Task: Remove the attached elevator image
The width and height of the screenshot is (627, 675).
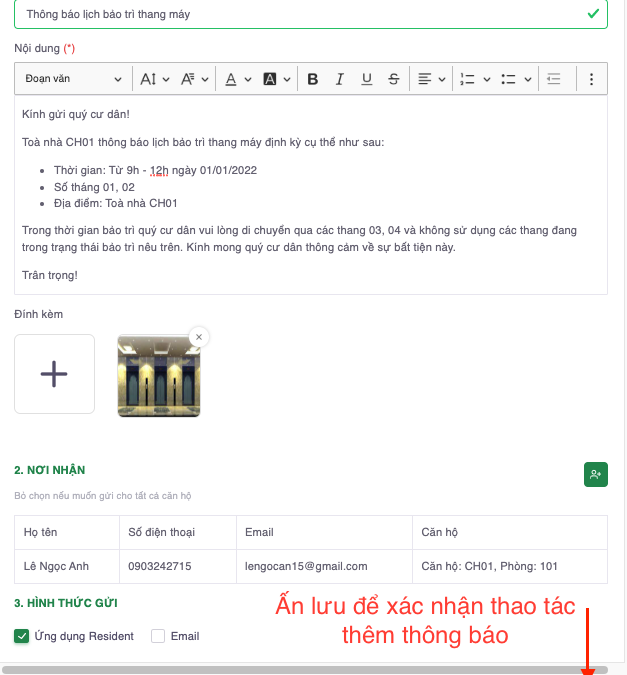Action: [x=199, y=337]
